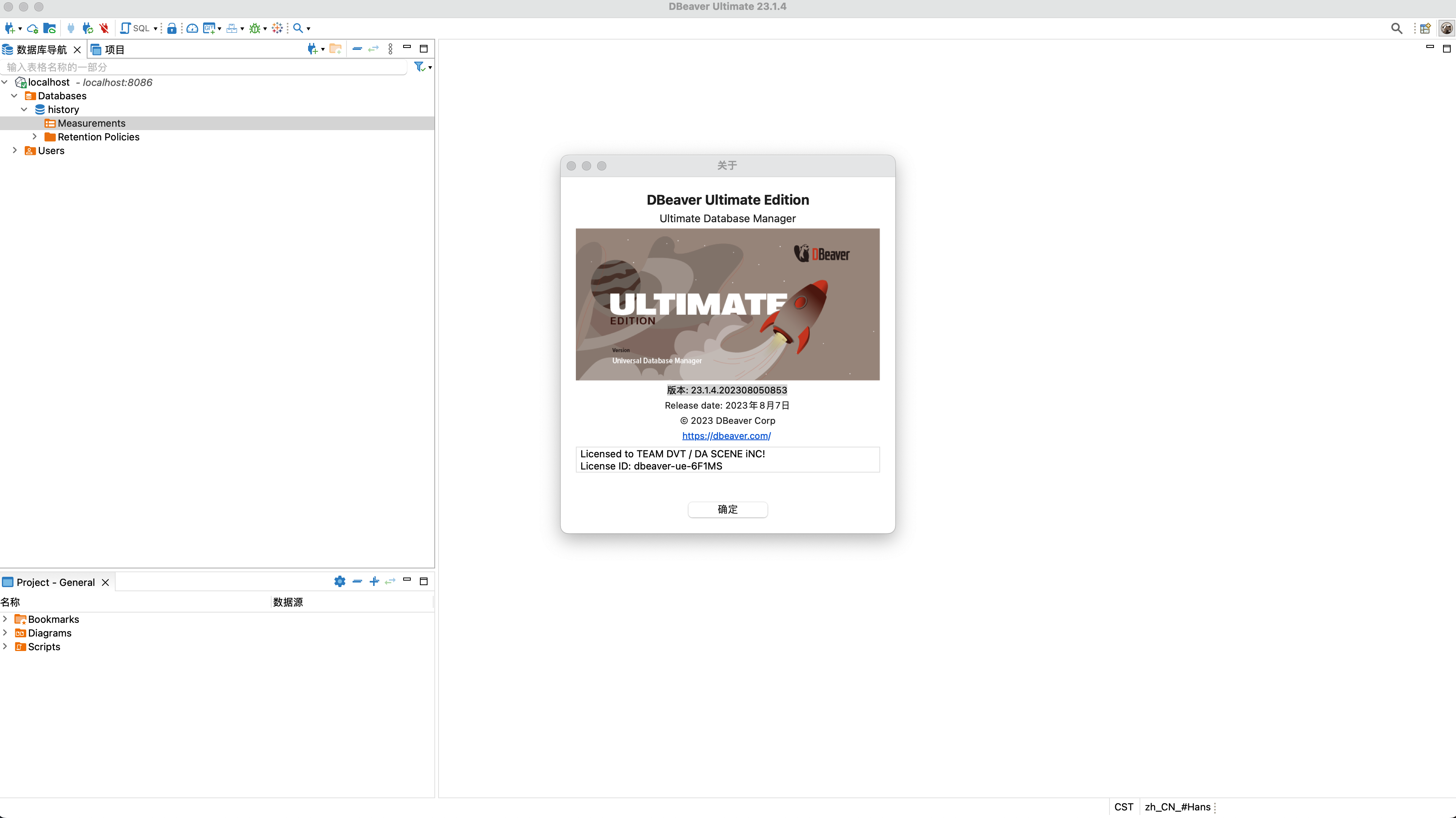Open a new database connection

point(10,28)
